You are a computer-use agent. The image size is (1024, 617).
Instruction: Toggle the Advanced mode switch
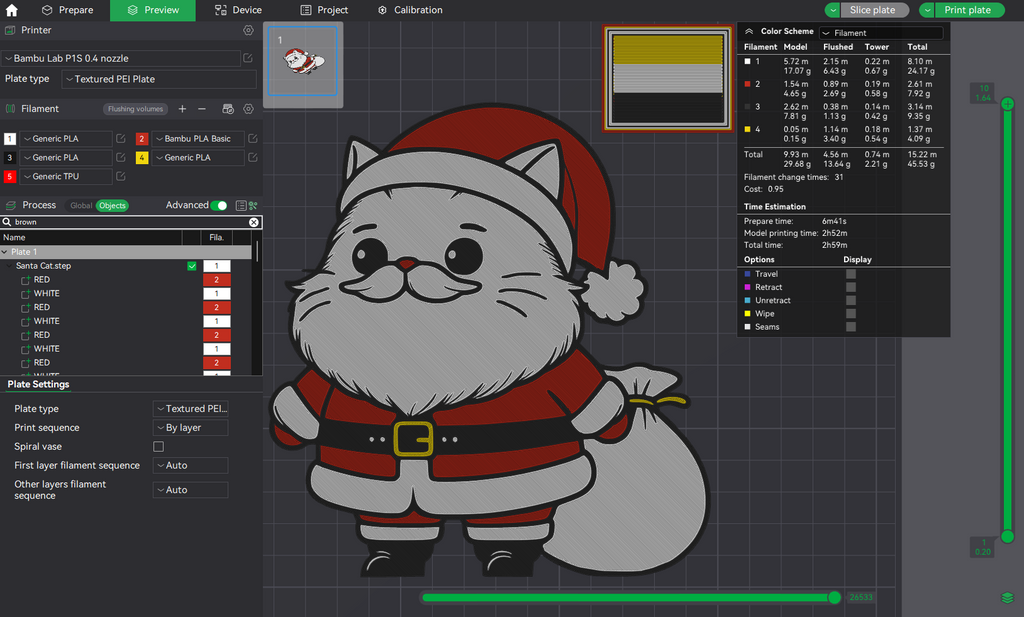(219, 206)
